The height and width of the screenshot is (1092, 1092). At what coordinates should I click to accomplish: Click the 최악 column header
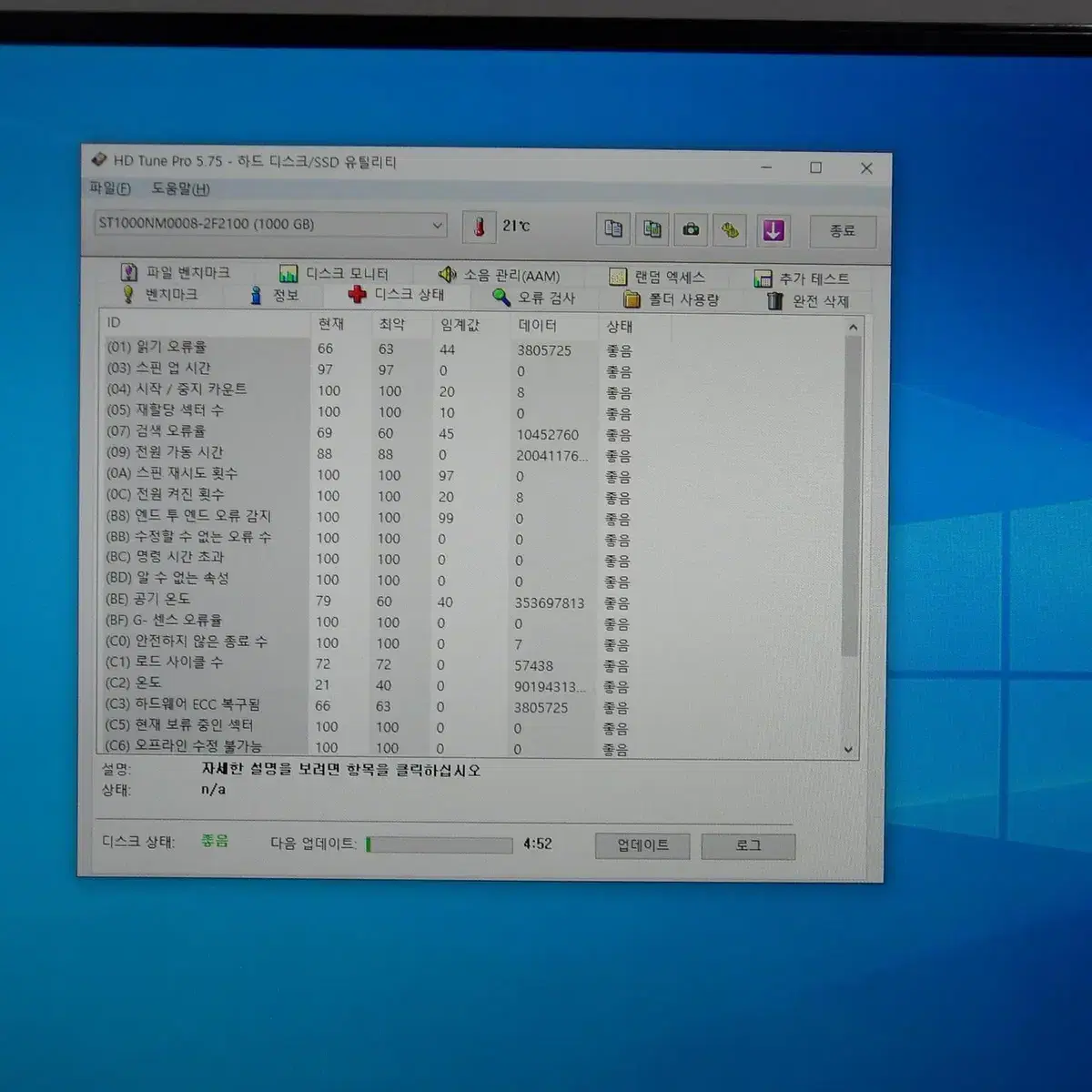[392, 324]
